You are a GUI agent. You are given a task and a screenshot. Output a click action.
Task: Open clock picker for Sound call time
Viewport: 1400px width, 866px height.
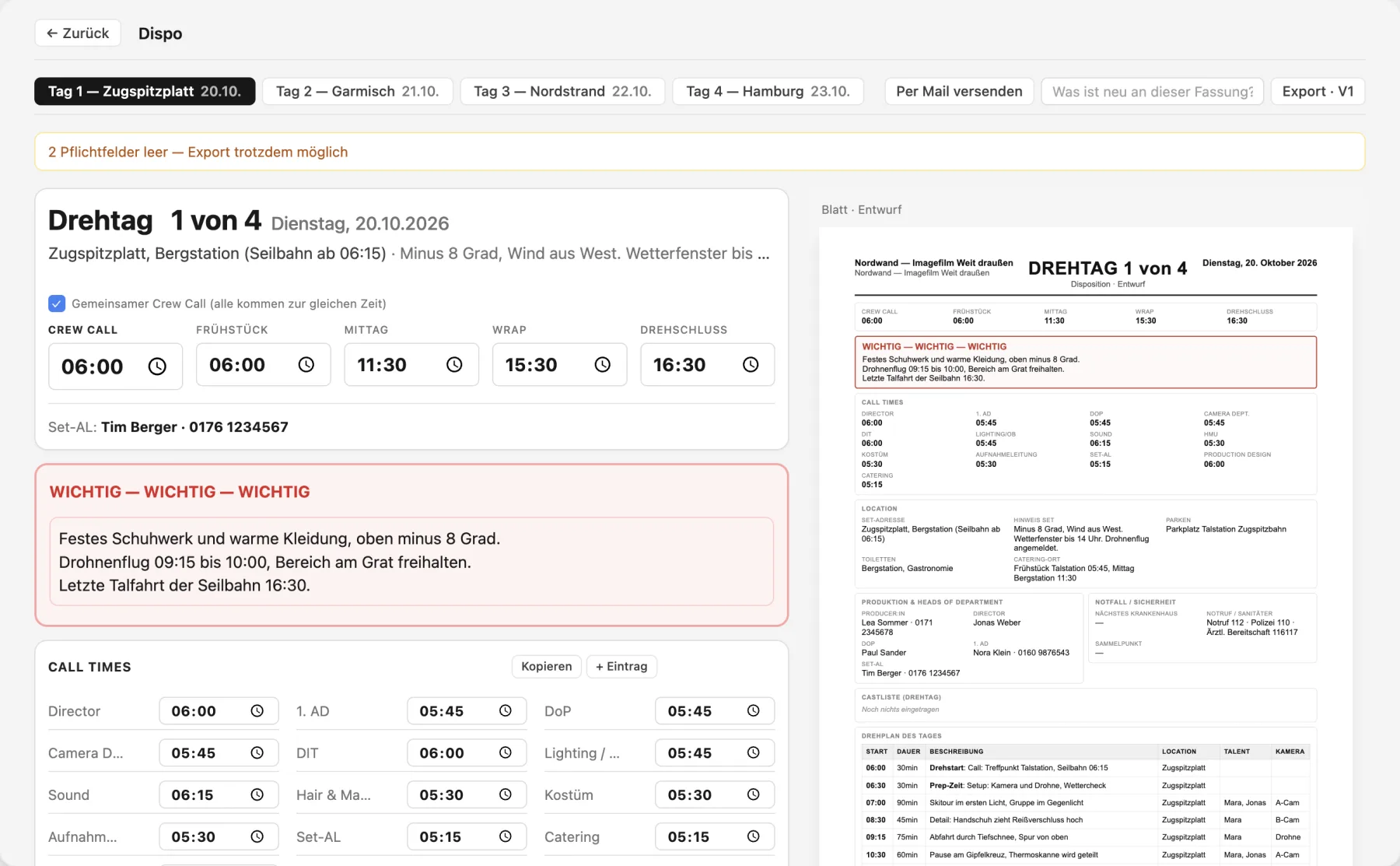(x=257, y=795)
